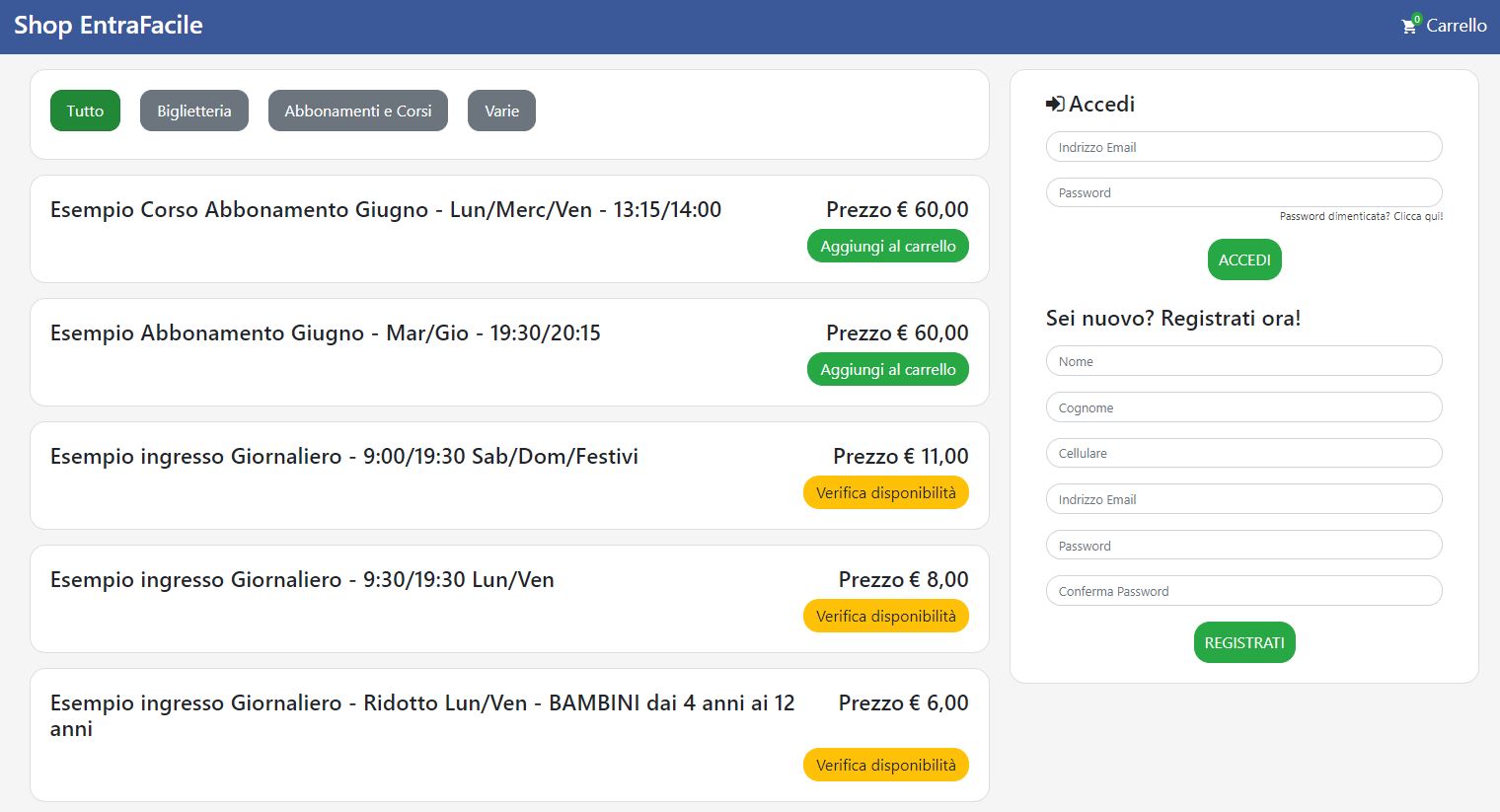Filter by Abbonamenti e Corsi
Screen dimensions: 1500x812
357,111
